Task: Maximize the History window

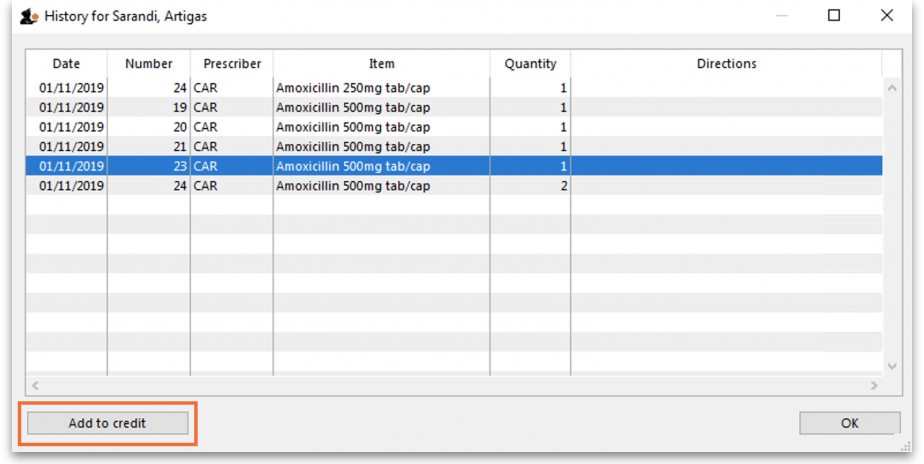Action: tap(834, 16)
